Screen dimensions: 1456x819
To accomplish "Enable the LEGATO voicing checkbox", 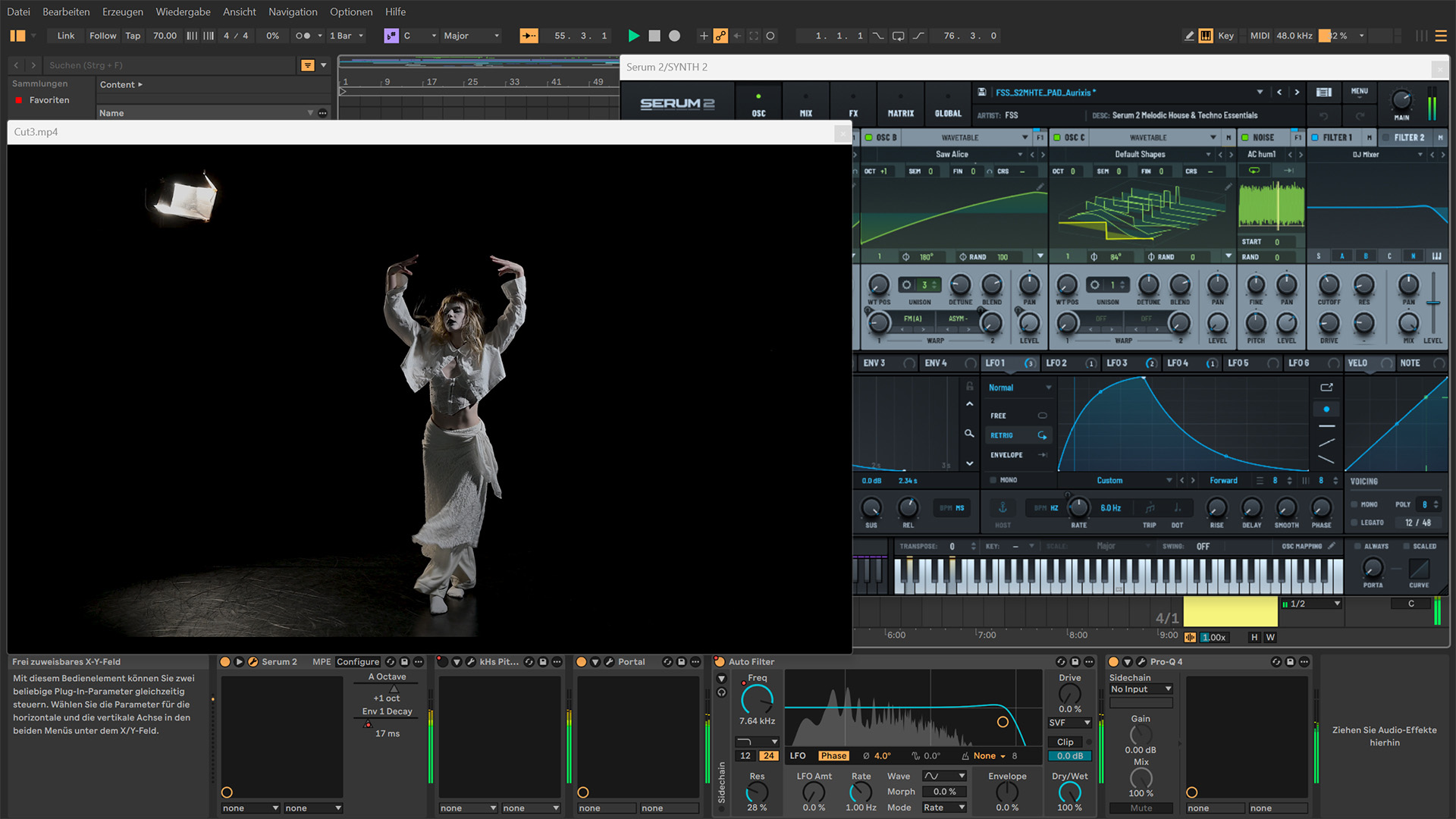I will point(1355,522).
